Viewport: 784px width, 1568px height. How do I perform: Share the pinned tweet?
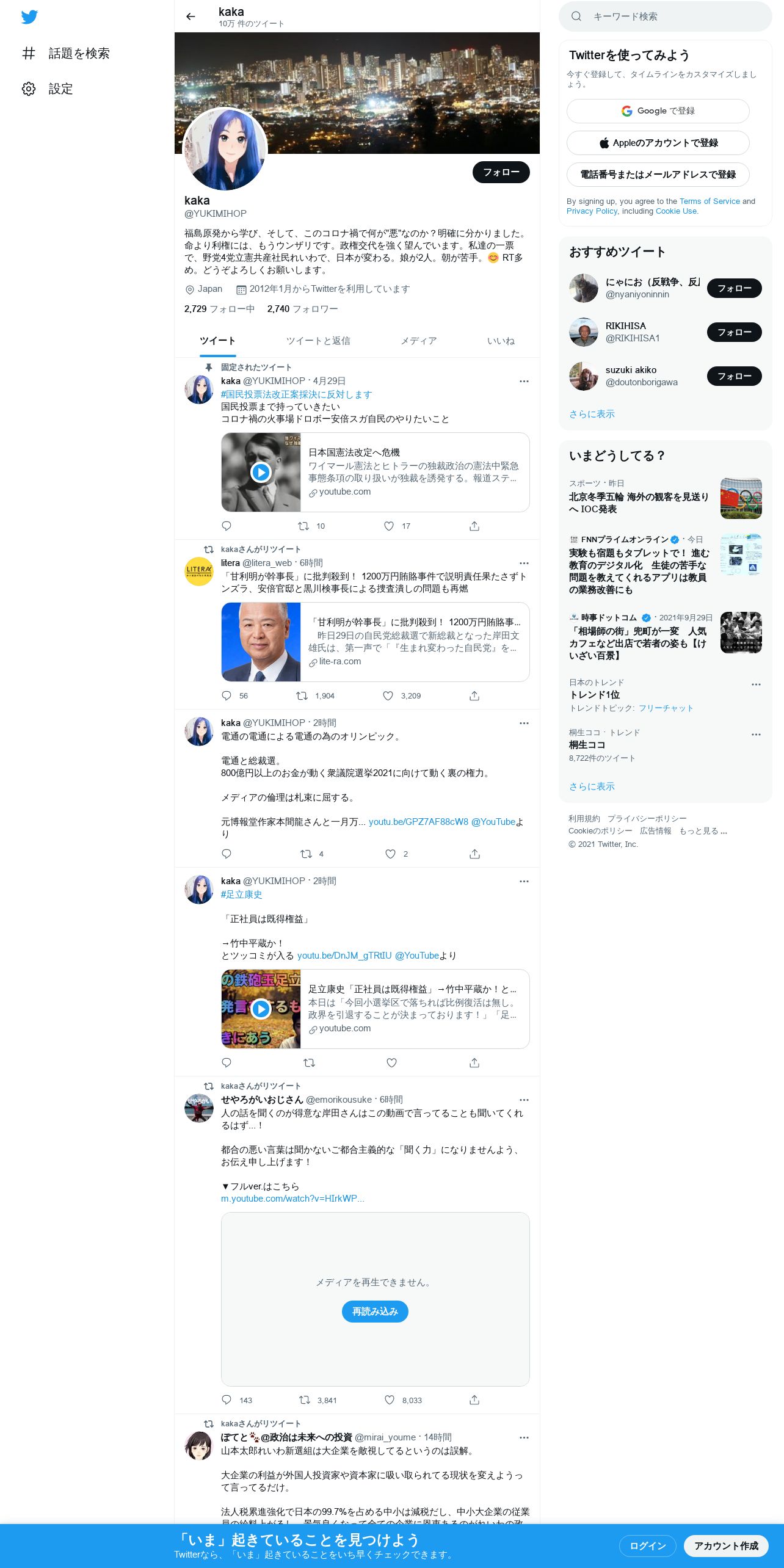coord(474,526)
